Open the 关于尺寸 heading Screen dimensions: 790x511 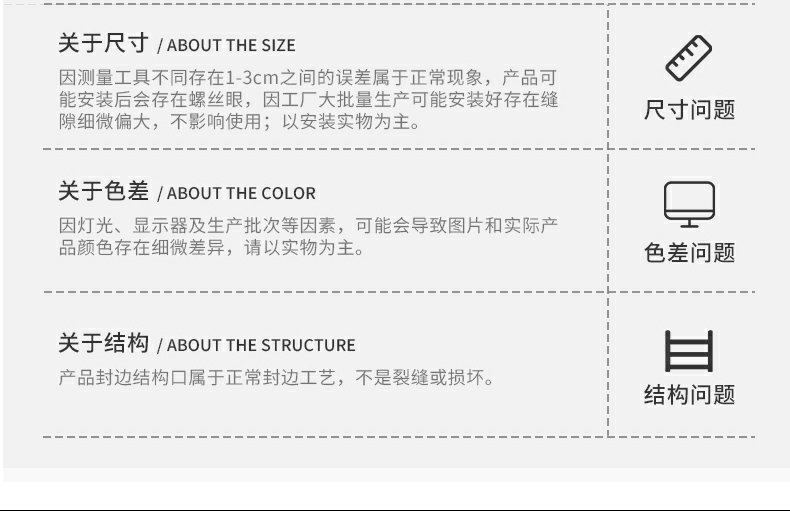(x=103, y=43)
